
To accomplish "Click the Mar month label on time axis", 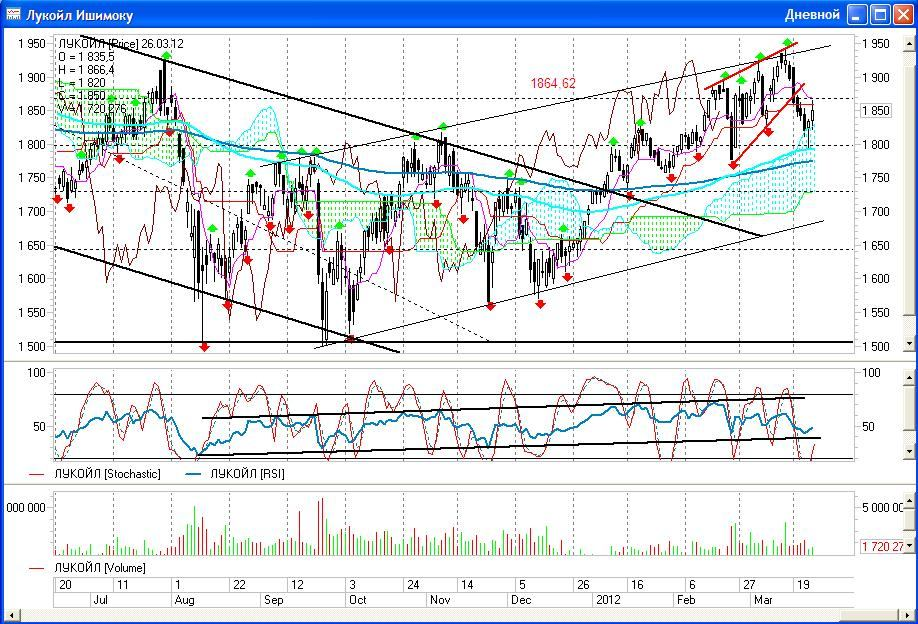I will click(763, 600).
